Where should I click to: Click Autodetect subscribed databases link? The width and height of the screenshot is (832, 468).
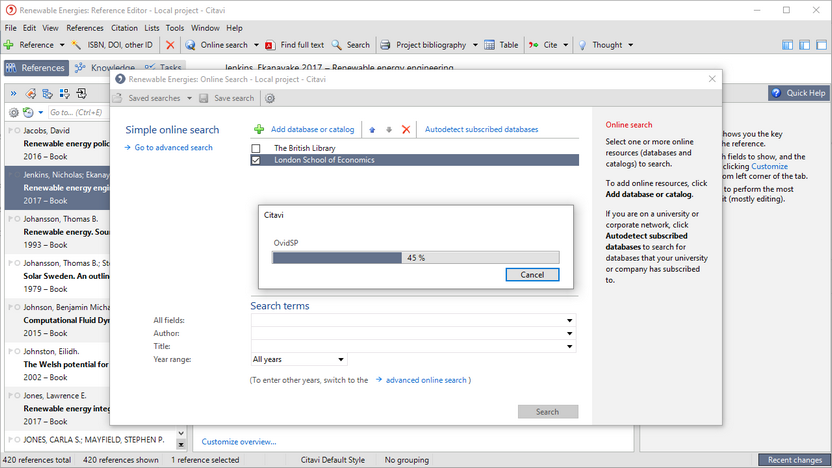(481, 129)
